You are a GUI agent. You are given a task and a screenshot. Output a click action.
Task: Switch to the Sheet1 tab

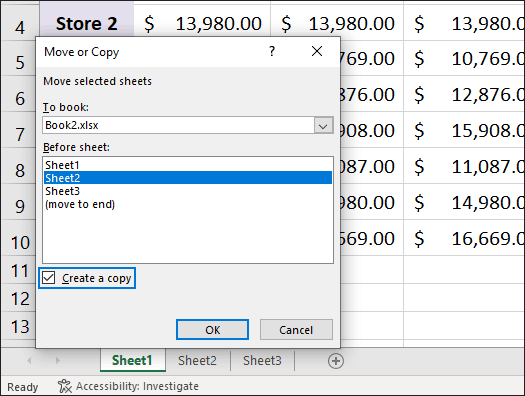tap(133, 361)
